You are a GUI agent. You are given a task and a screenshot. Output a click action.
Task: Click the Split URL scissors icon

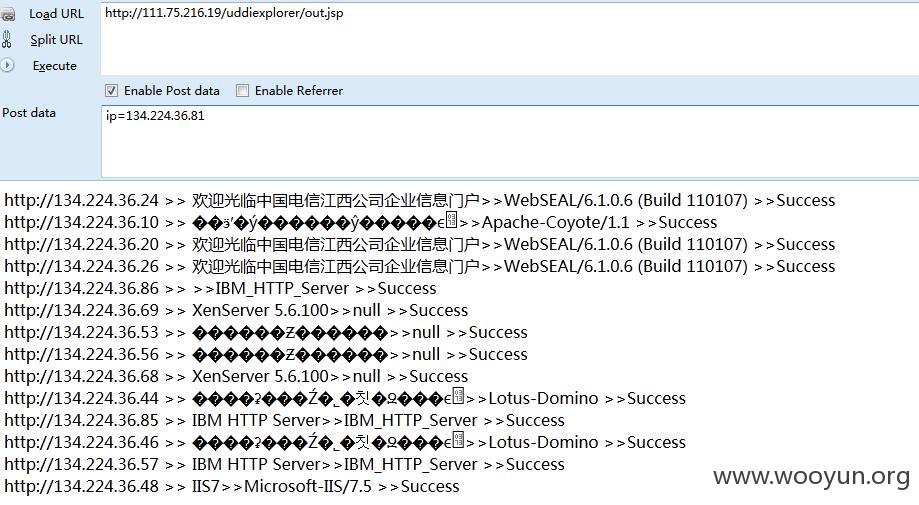click(7, 39)
